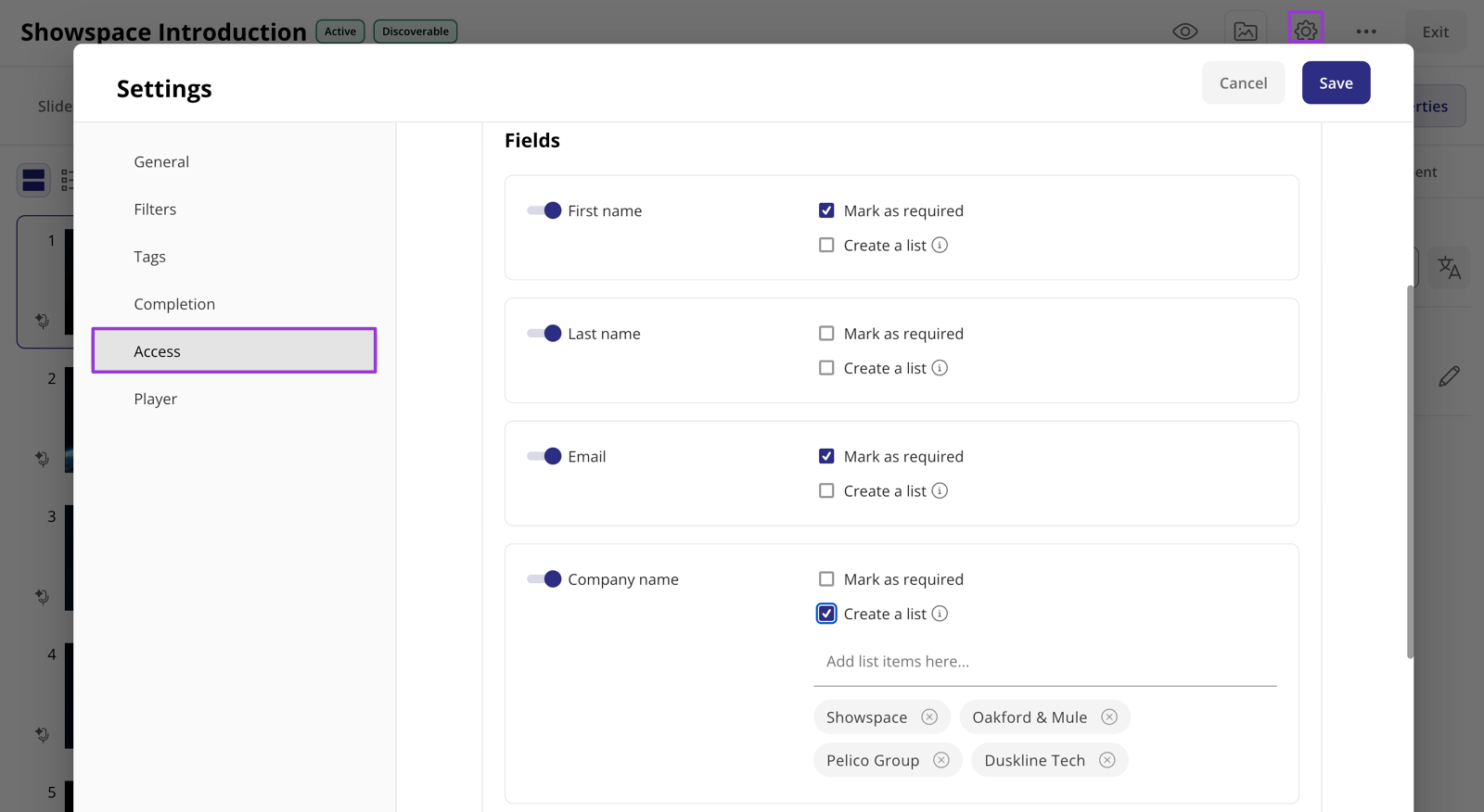Click the pencil edit icon
The width and height of the screenshot is (1484, 812).
point(1449,376)
